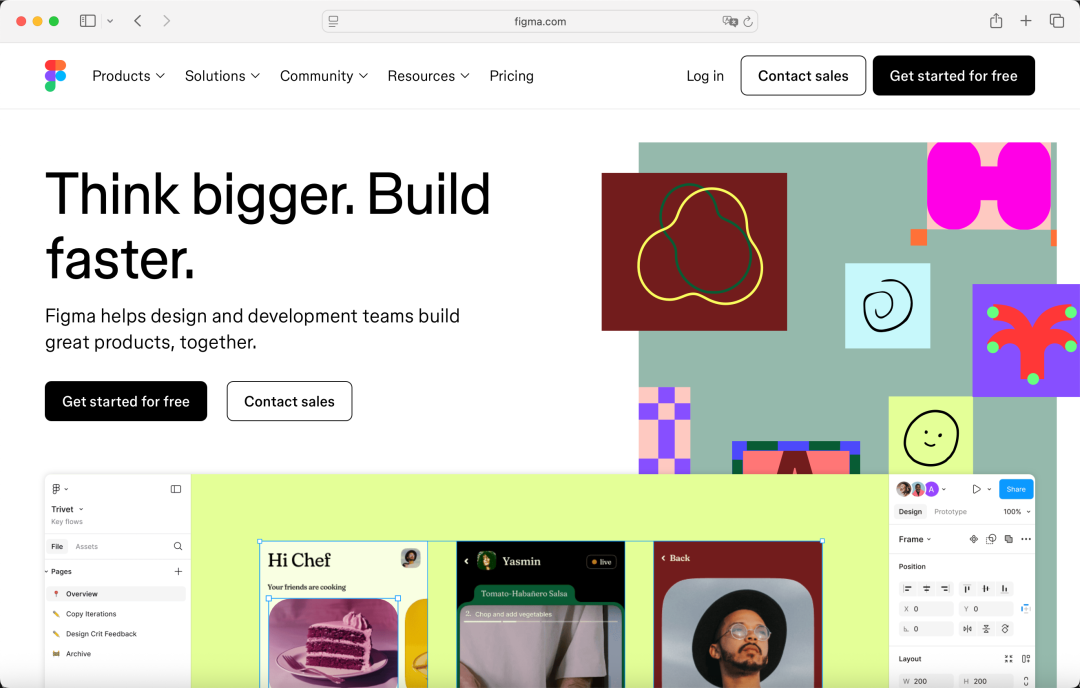Viewport: 1080px width, 688px height.
Task: Click the X position input field
Action: tap(926, 609)
